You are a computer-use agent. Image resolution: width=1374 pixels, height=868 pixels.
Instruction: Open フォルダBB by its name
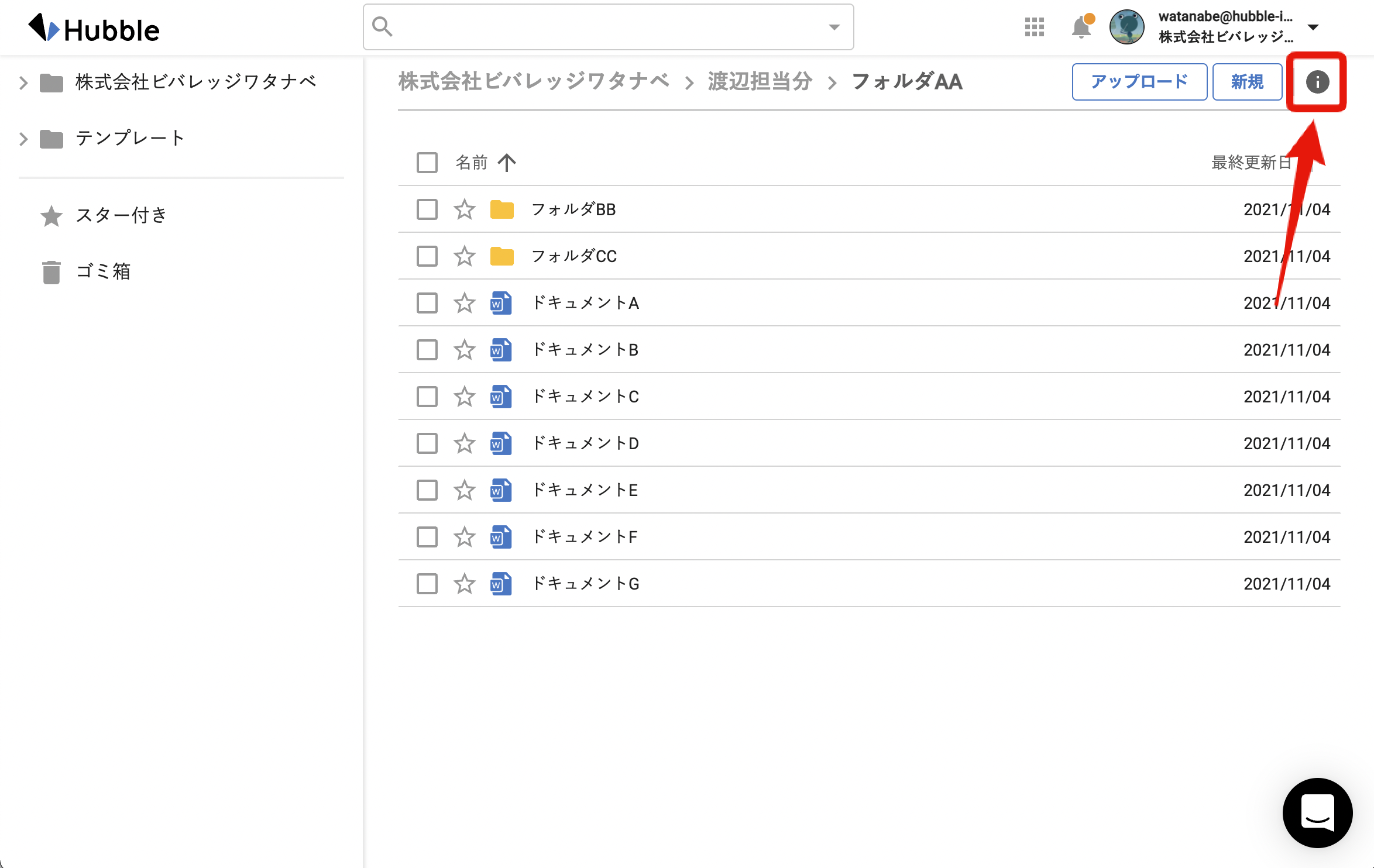click(x=573, y=209)
